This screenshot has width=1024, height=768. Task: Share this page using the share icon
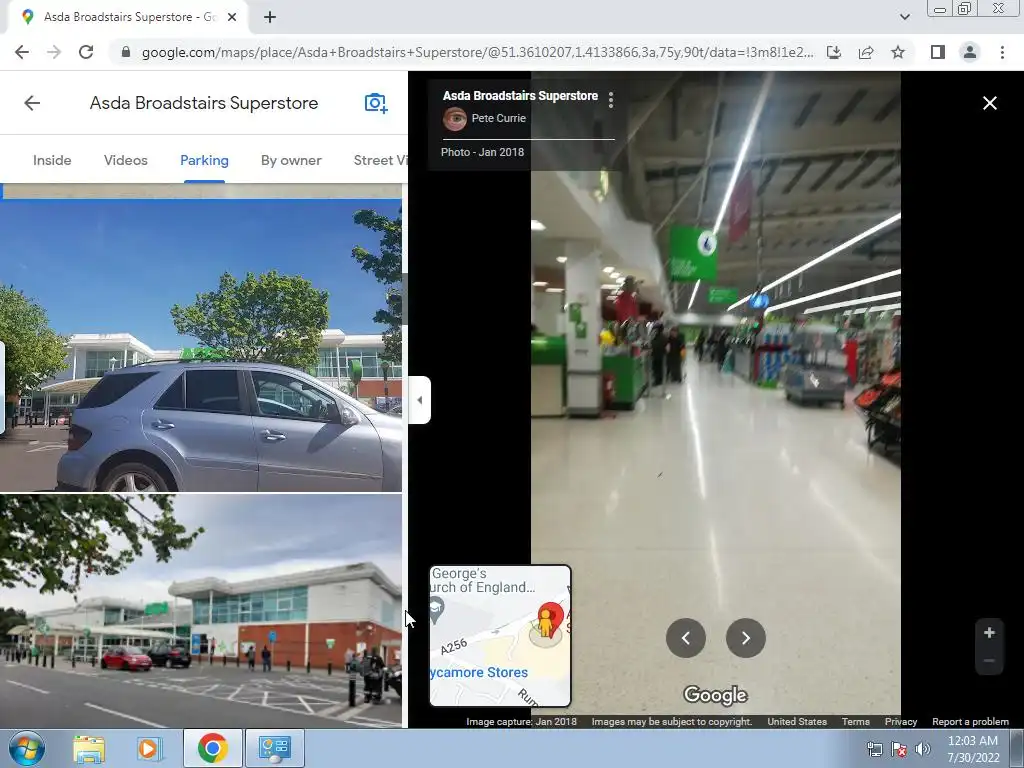coord(866,52)
